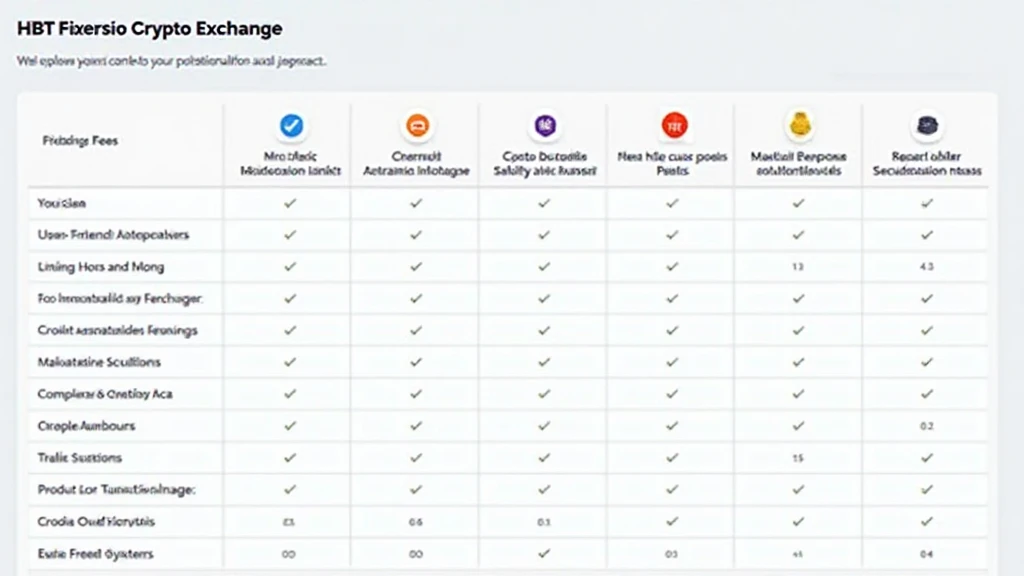Click the orange exchange icon in header
Image resolution: width=1024 pixels, height=576 pixels.
tap(417, 126)
